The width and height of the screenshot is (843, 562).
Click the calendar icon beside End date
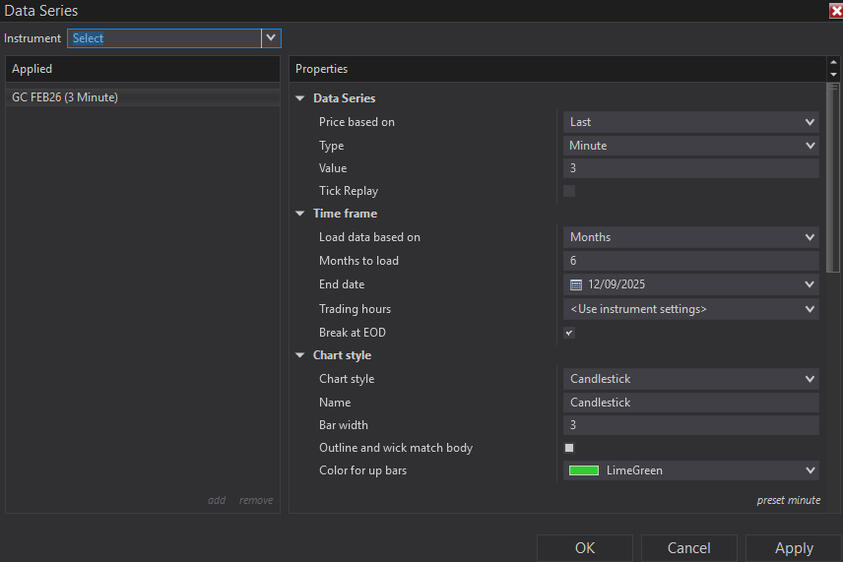coord(576,285)
